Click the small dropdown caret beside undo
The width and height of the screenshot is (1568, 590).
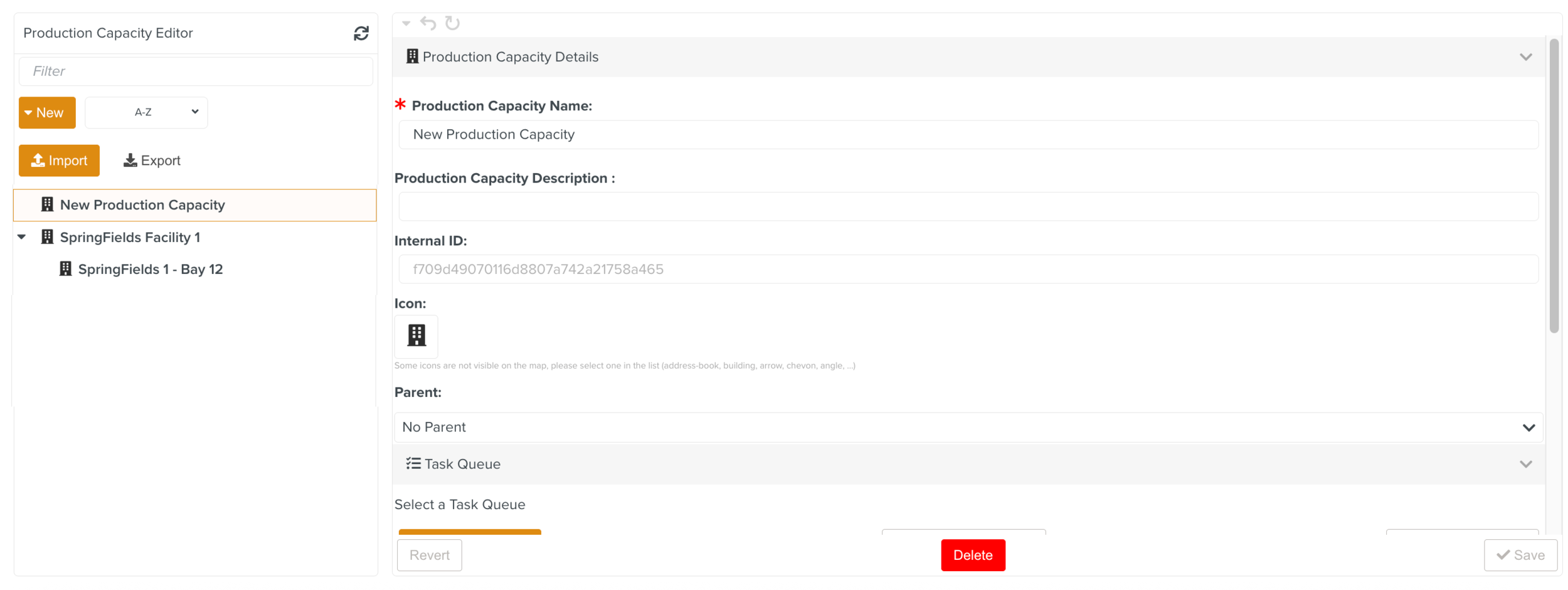406,23
